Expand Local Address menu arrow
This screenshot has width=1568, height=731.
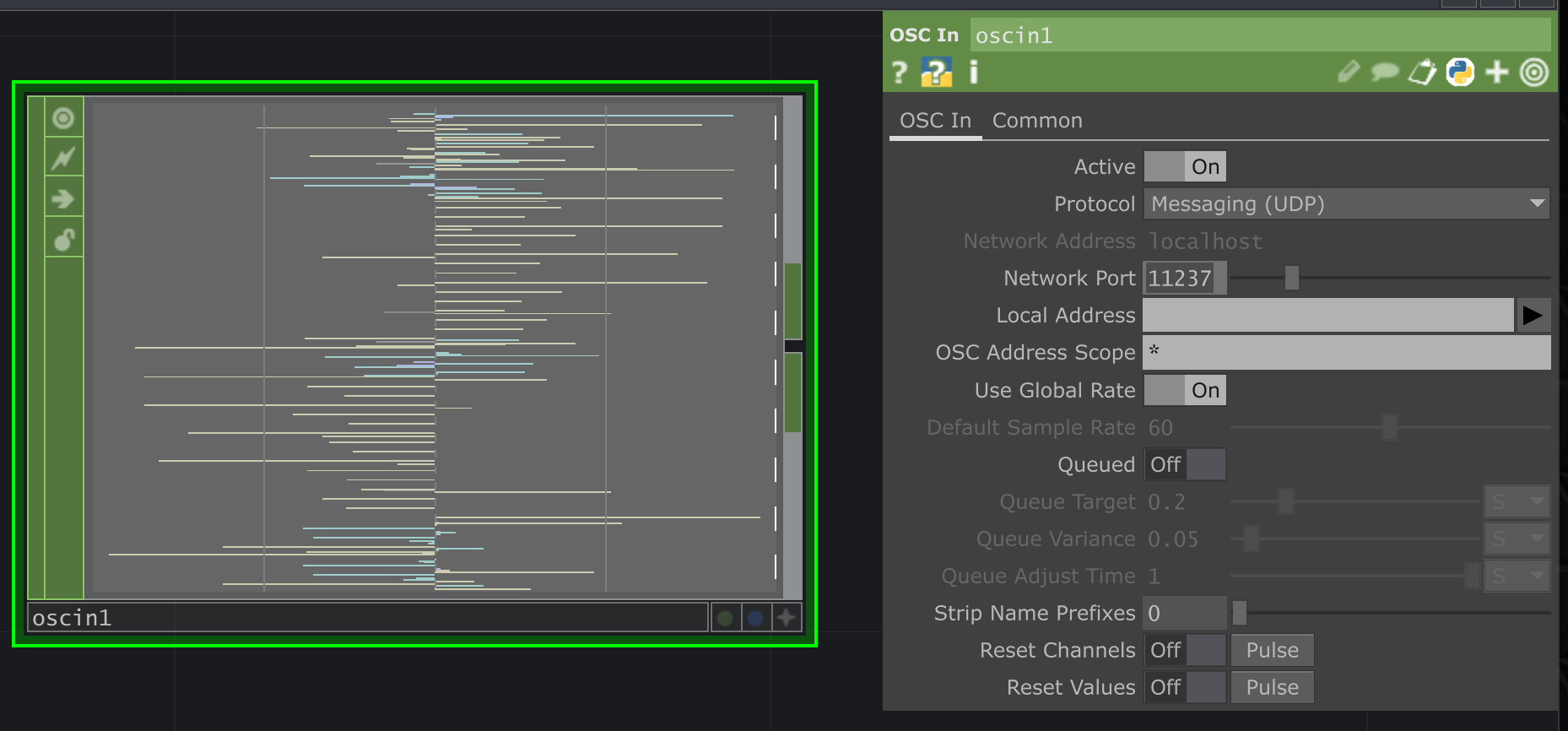(x=1533, y=316)
